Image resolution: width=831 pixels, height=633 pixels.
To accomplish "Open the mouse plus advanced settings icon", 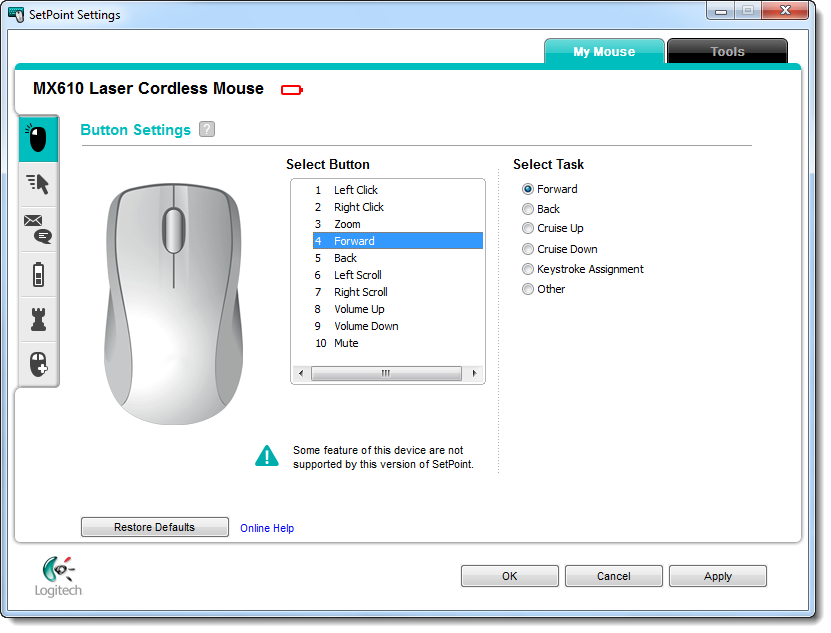I will click(38, 364).
